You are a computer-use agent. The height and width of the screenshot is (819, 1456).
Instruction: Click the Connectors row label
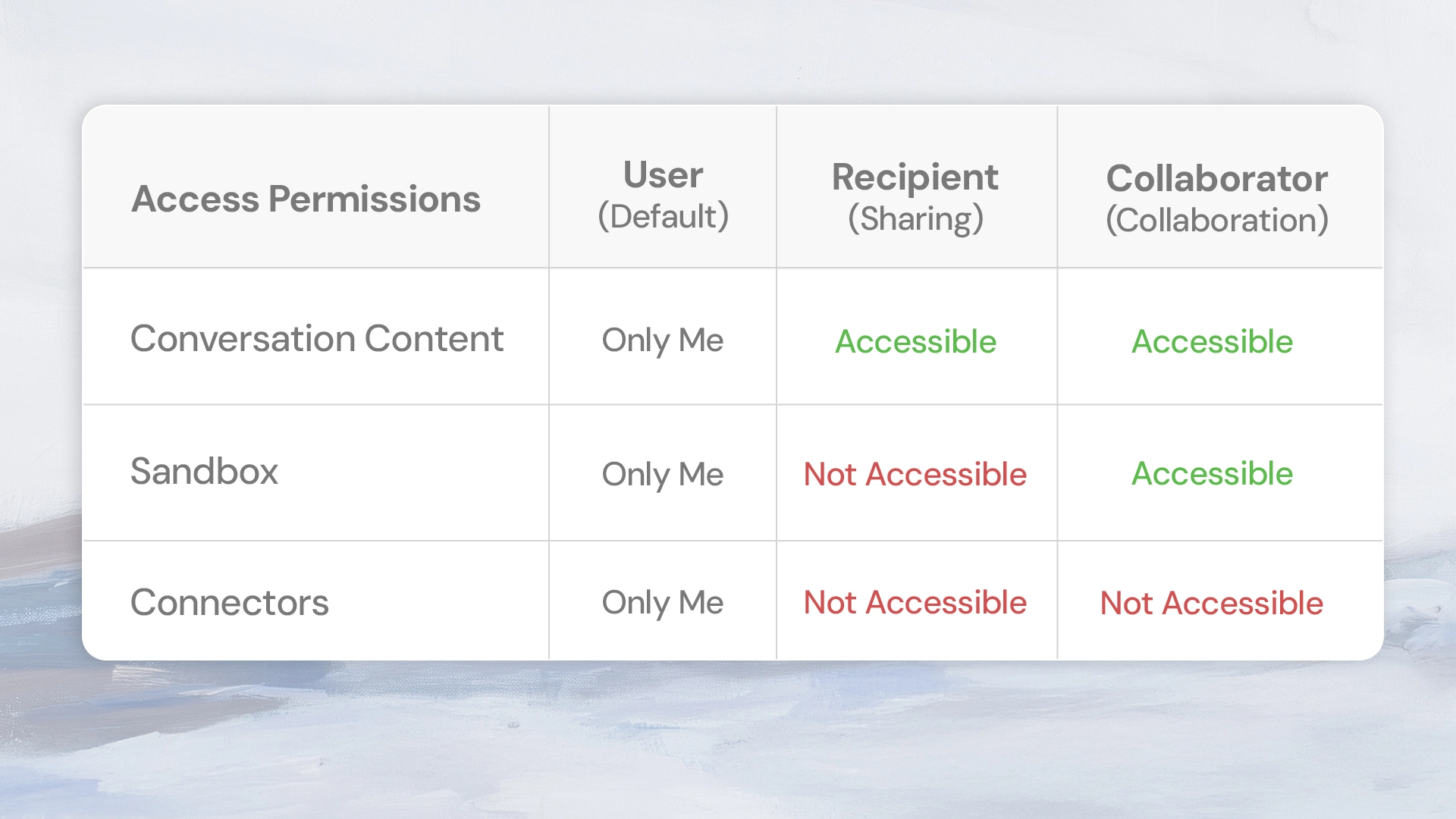coord(229,603)
